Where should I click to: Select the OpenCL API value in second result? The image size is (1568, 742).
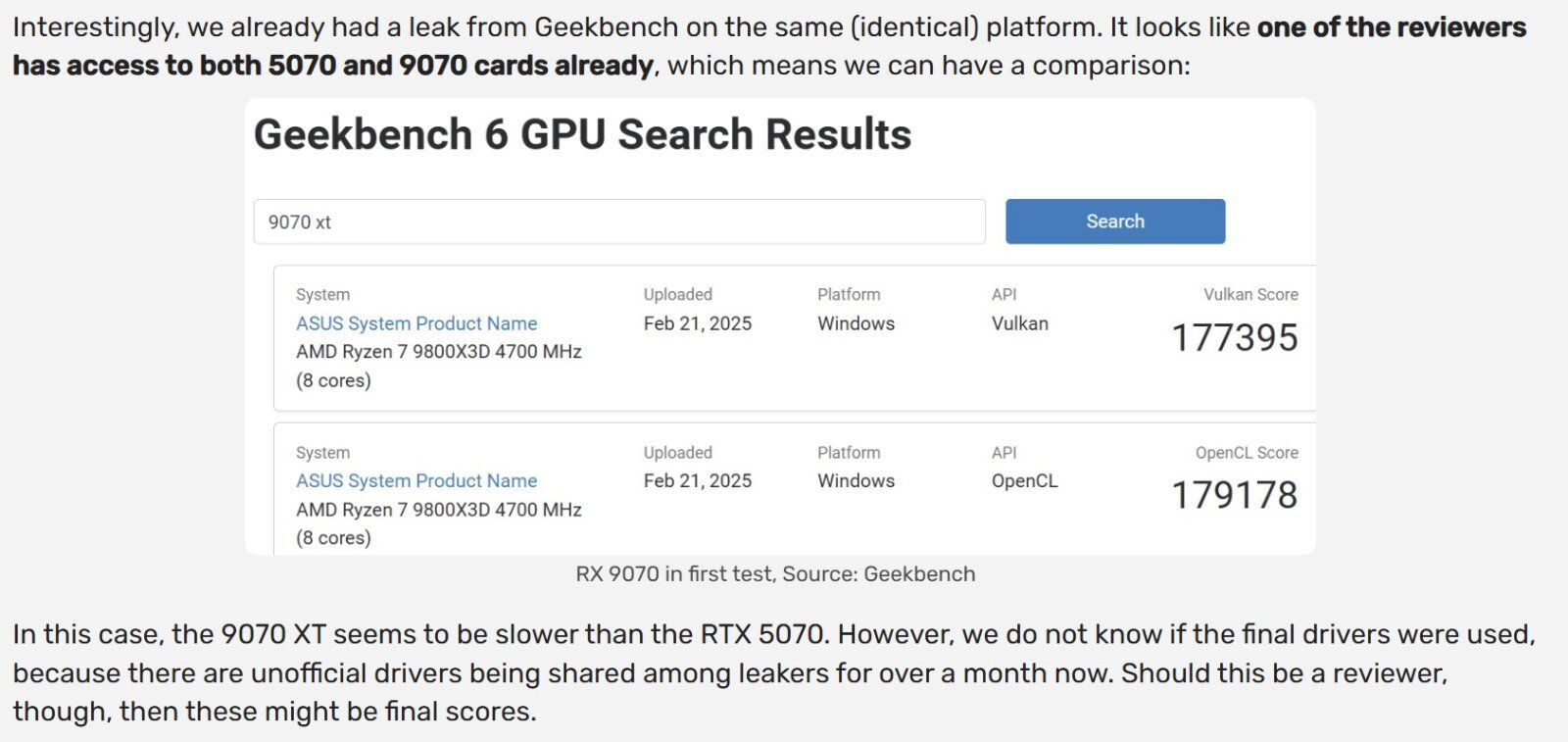1025,481
